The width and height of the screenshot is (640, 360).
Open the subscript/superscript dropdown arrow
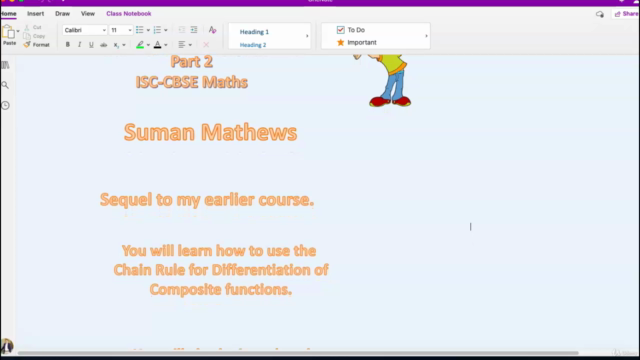[124, 45]
